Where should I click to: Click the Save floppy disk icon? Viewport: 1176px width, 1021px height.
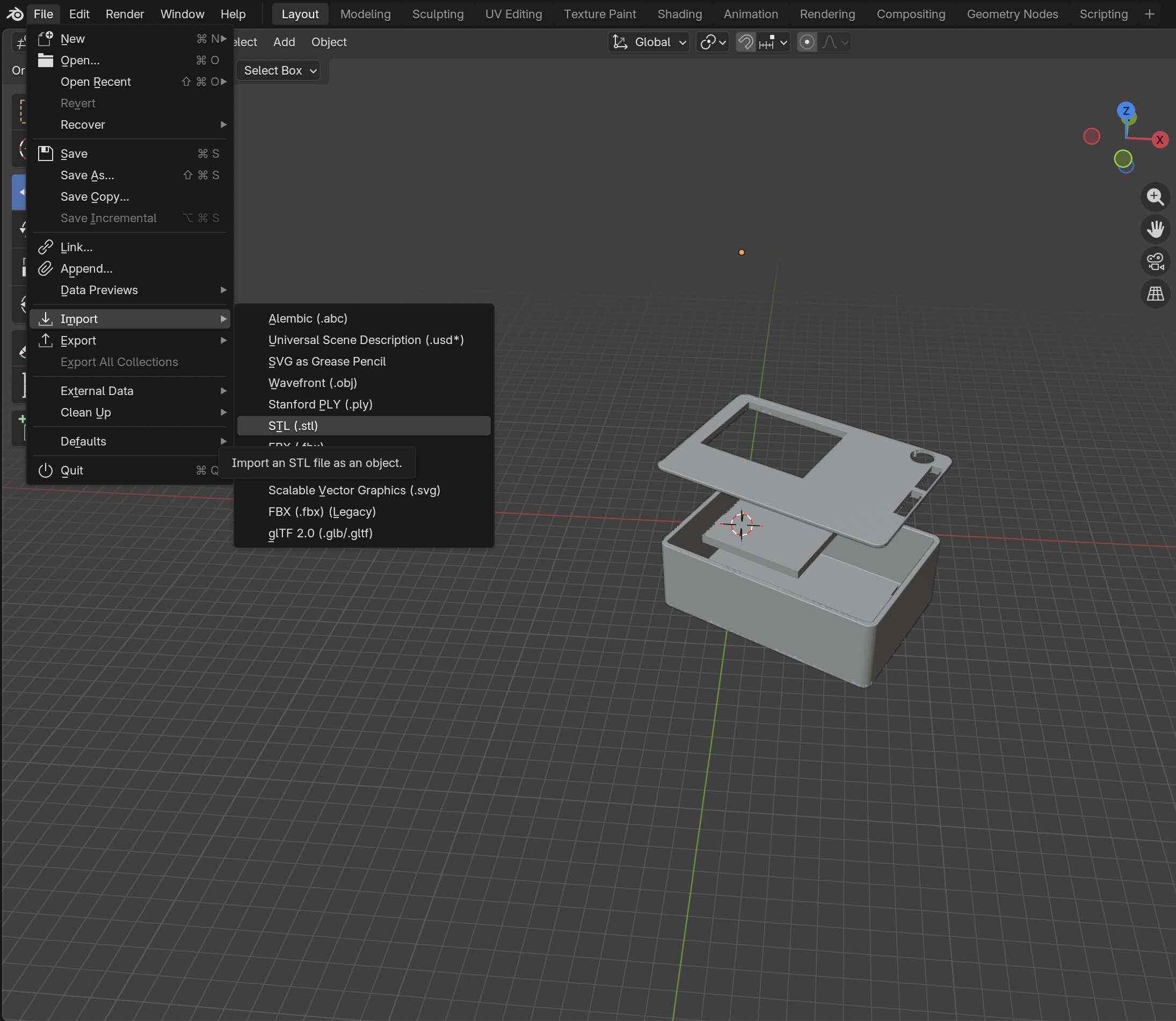46,154
